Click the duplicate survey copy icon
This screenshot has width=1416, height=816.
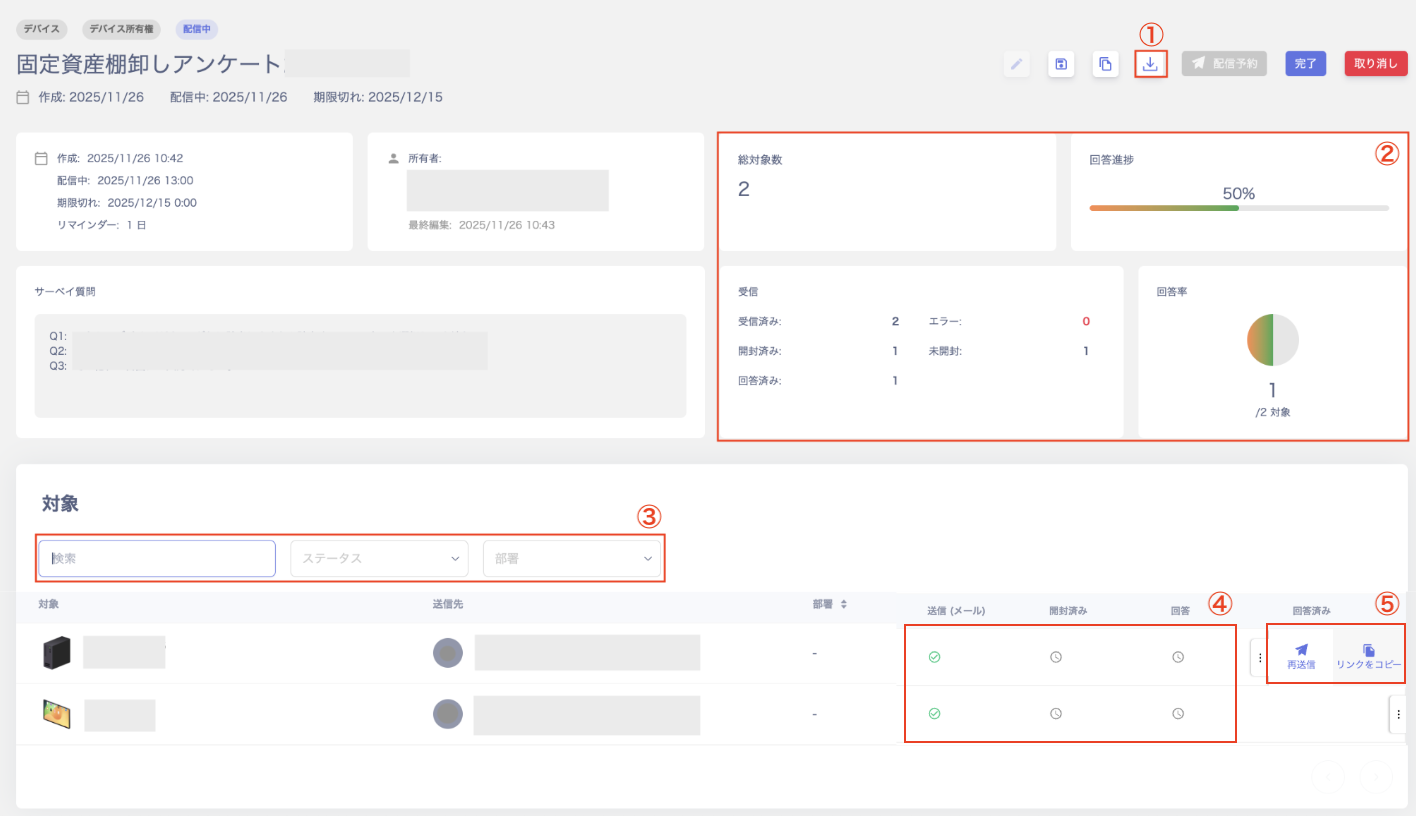pyautogui.click(x=1105, y=64)
